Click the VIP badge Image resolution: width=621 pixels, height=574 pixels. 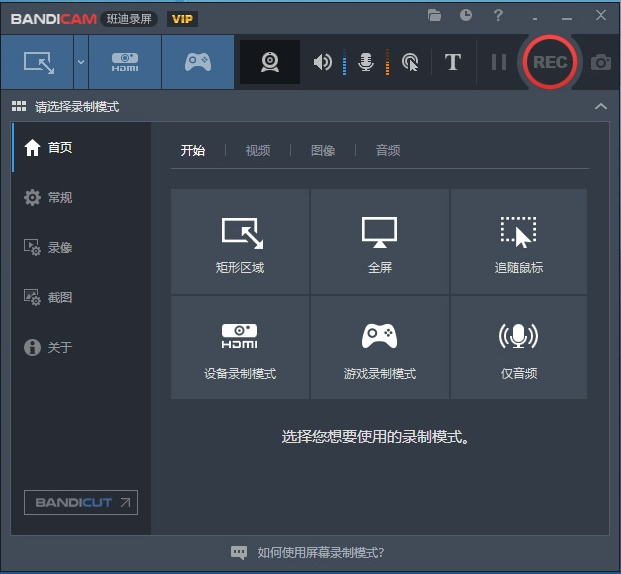(182, 19)
